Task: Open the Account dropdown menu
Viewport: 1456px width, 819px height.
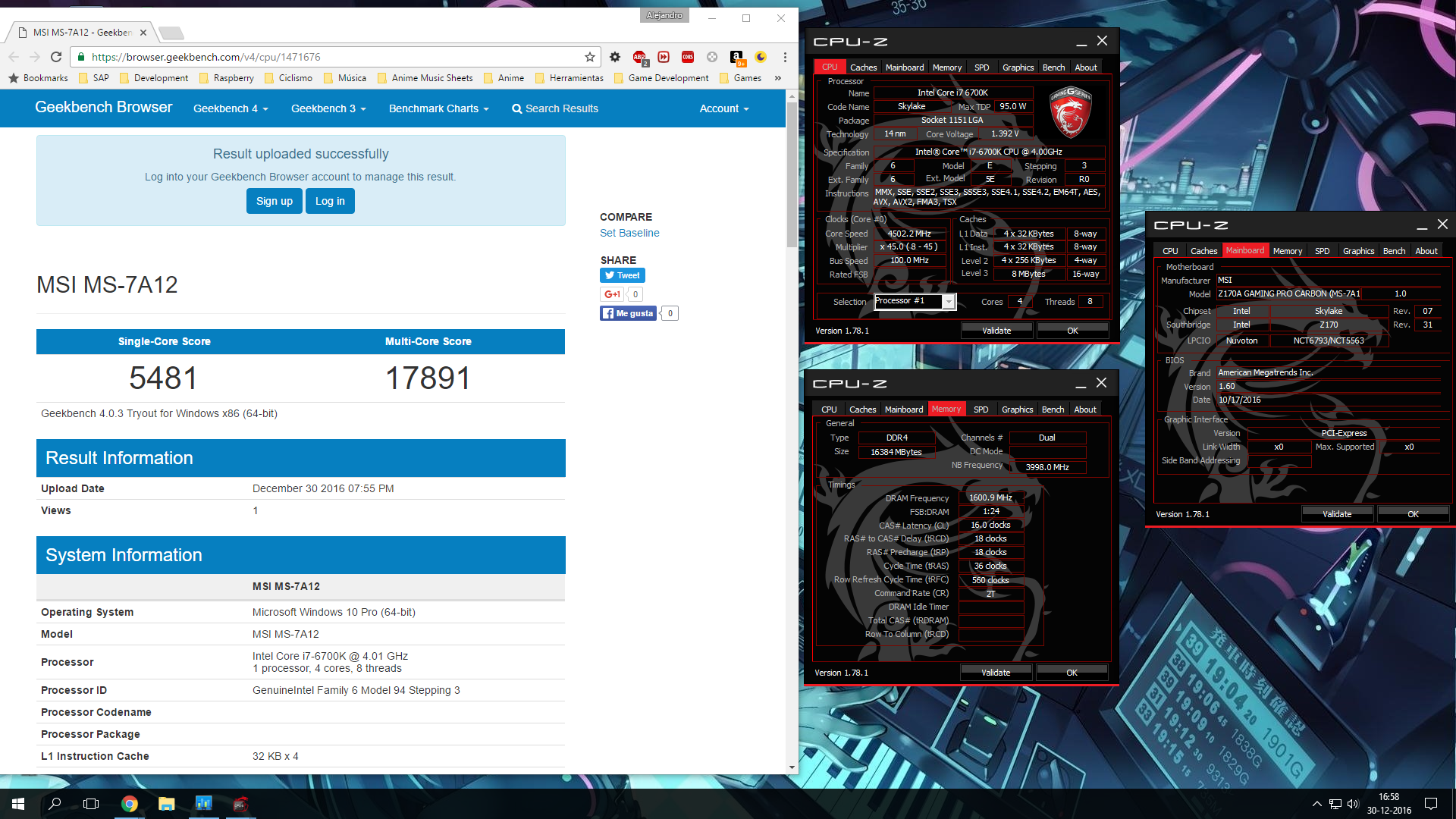Action: click(724, 108)
